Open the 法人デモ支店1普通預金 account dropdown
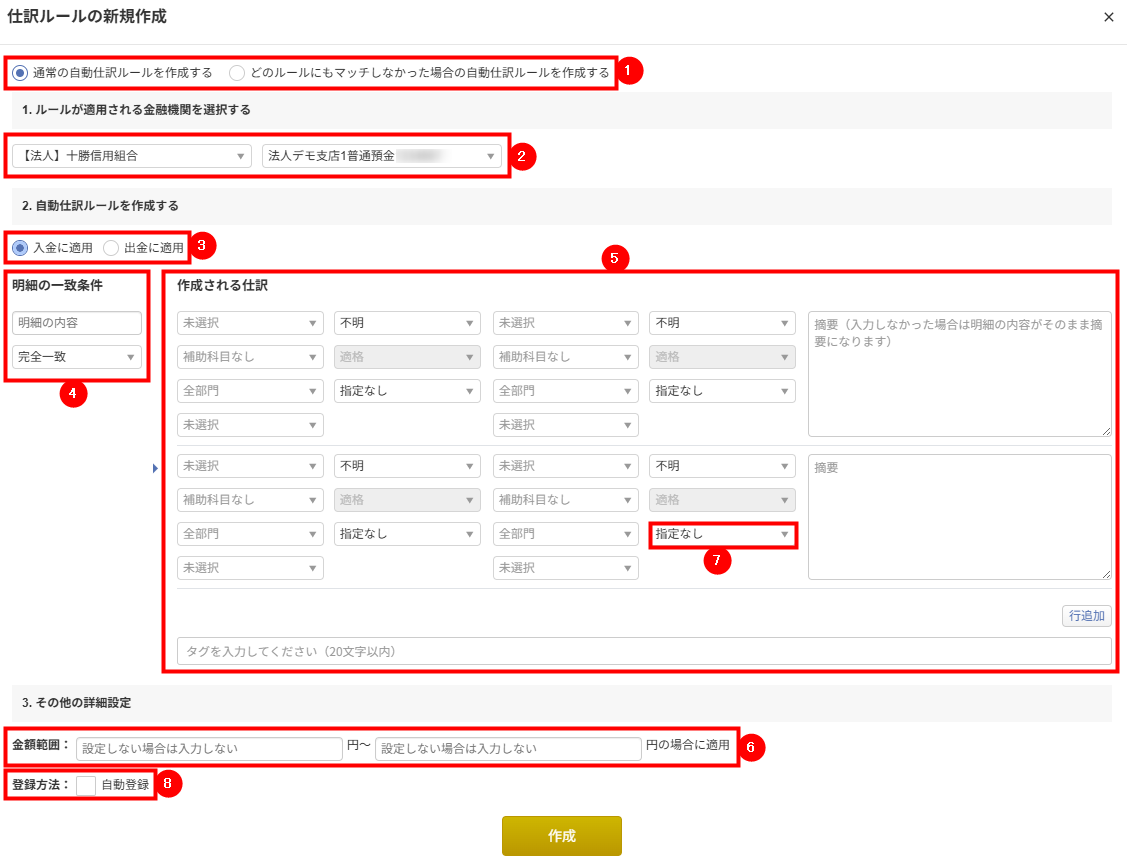 (382, 156)
